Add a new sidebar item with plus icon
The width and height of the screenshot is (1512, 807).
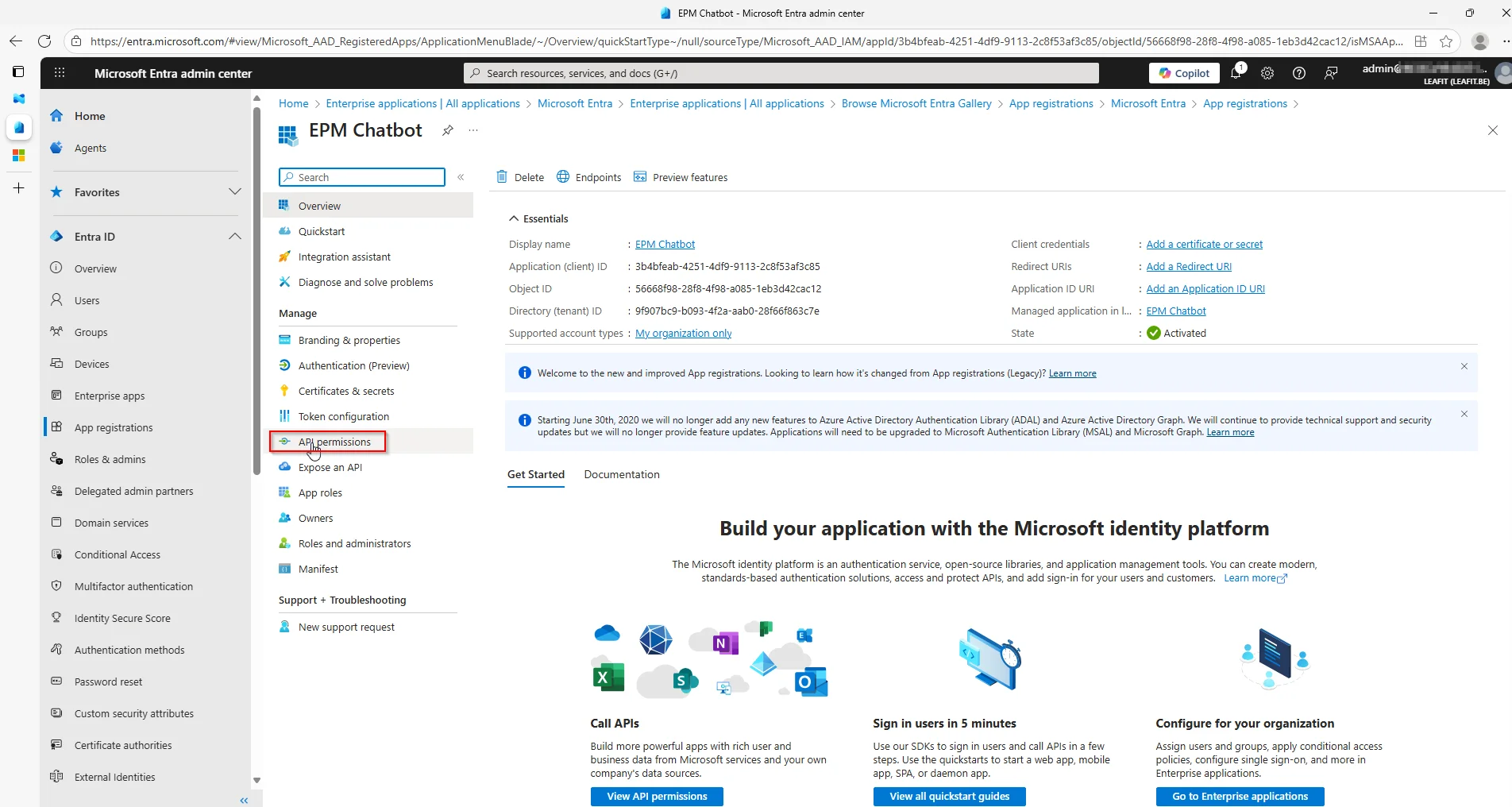coord(18,188)
